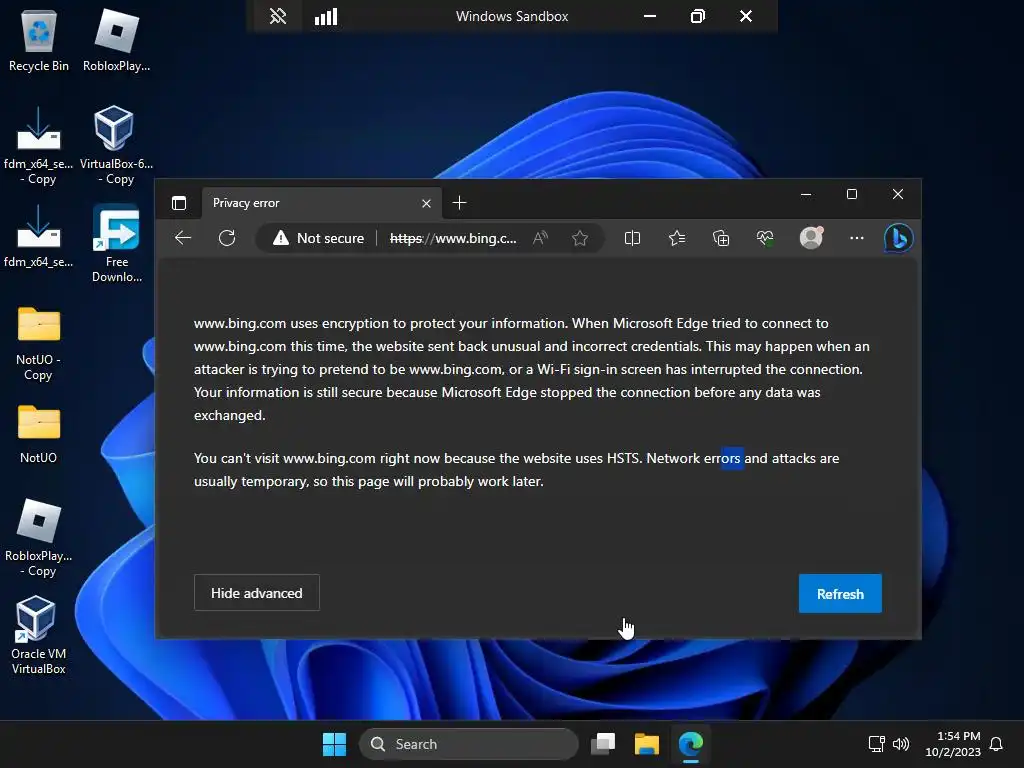This screenshot has width=1024, height=768.
Task: Go back in Edge browser
Action: pos(183,238)
